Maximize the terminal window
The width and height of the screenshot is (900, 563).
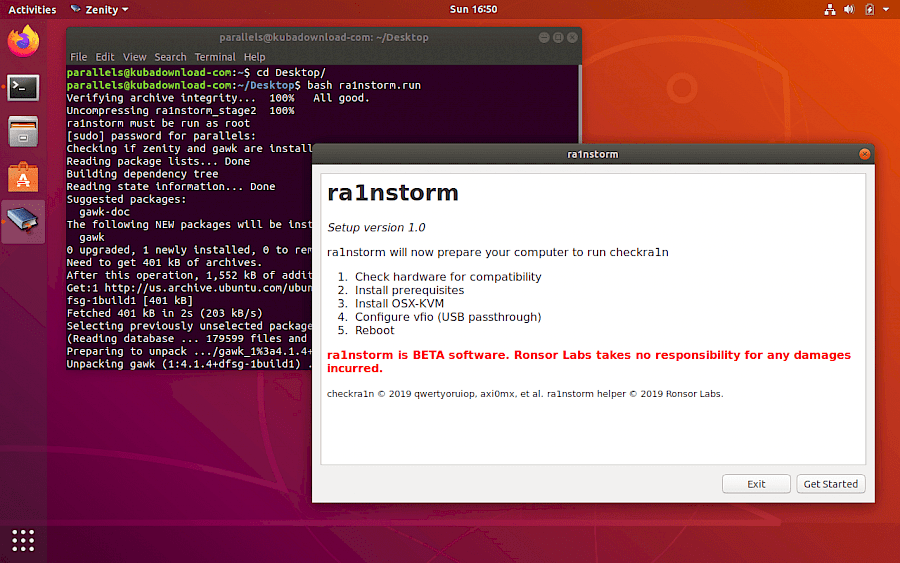coord(558,37)
